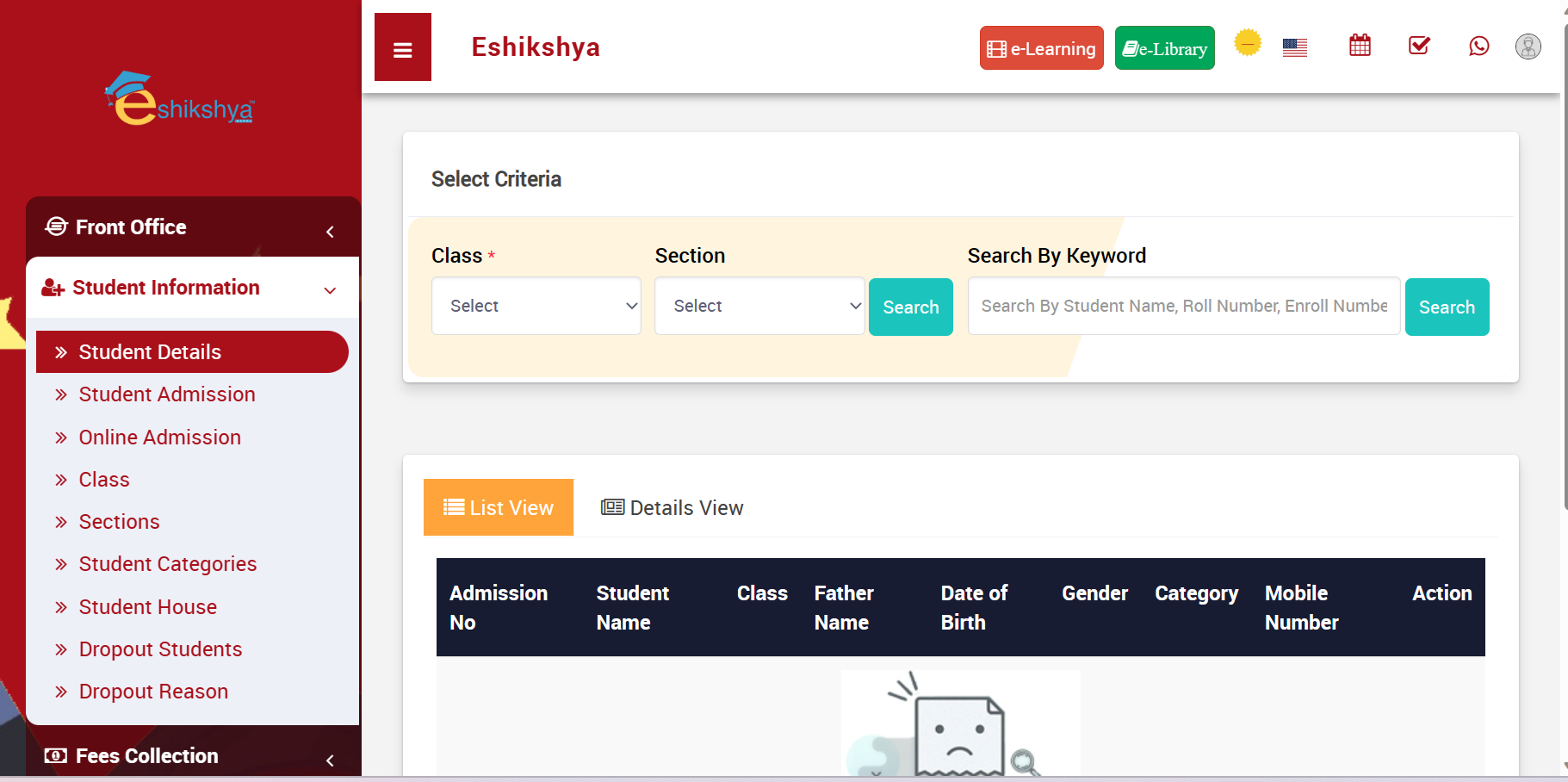This screenshot has width=1568, height=782.
Task: Open the user profile avatar
Action: click(1528, 47)
